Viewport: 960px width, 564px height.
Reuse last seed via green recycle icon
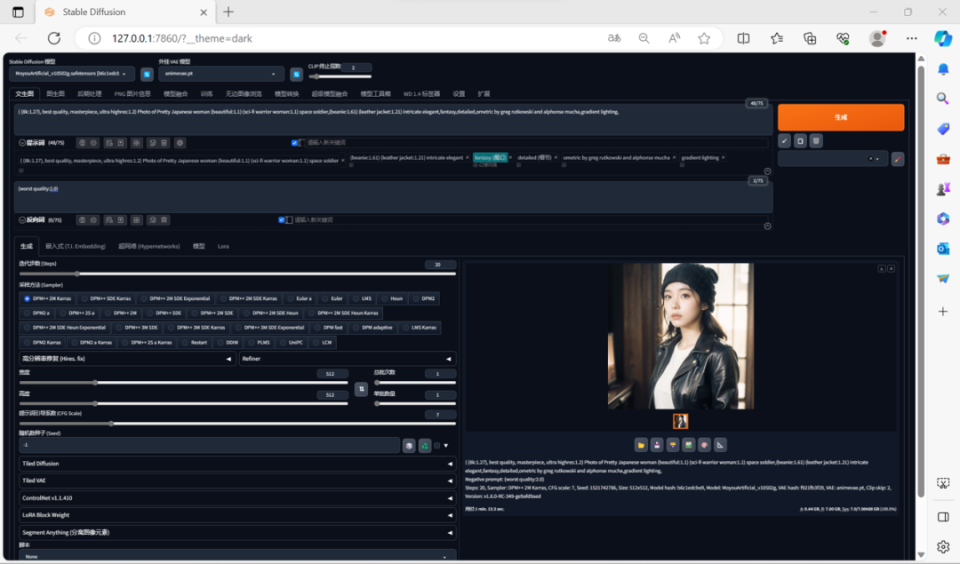pyautogui.click(x=425, y=446)
